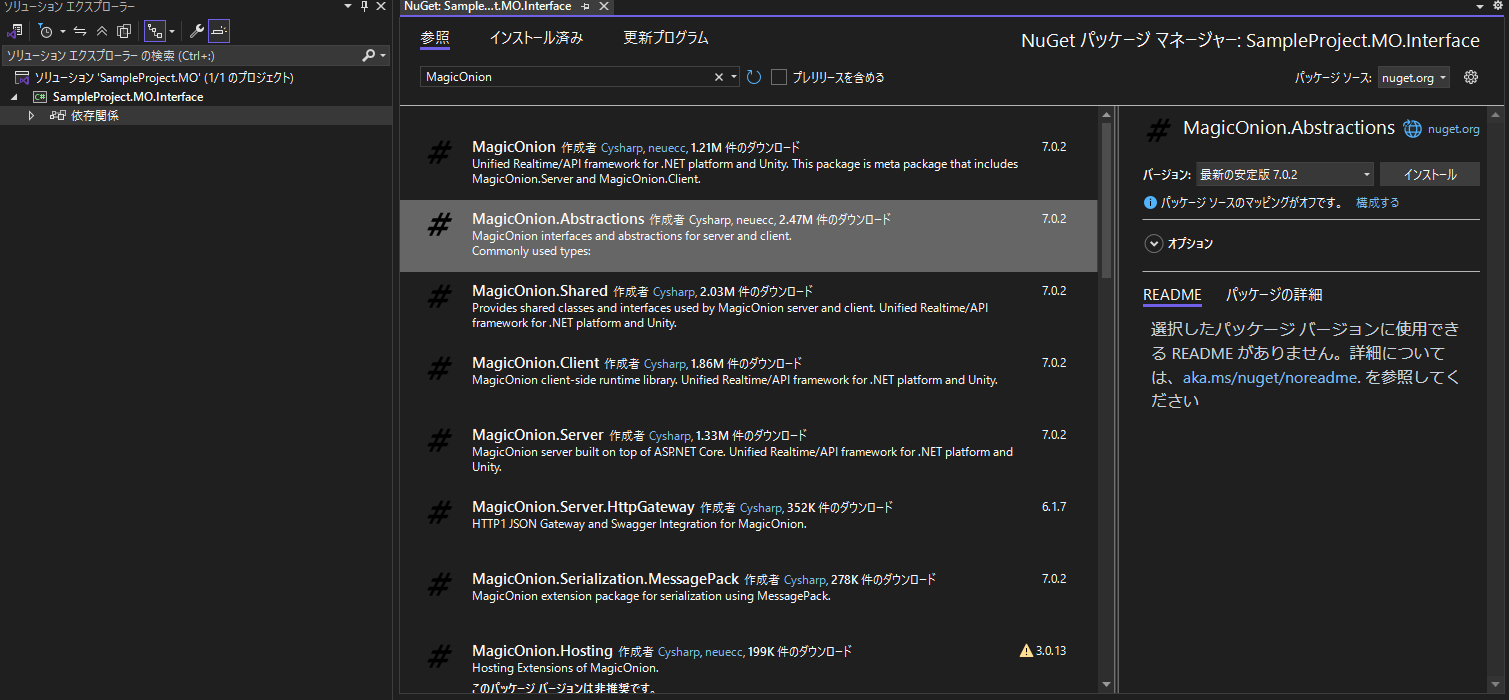The image size is (1509, 700).
Task: Click MagicOnion.Hosting deprecation warning icon
Action: click(1026, 651)
